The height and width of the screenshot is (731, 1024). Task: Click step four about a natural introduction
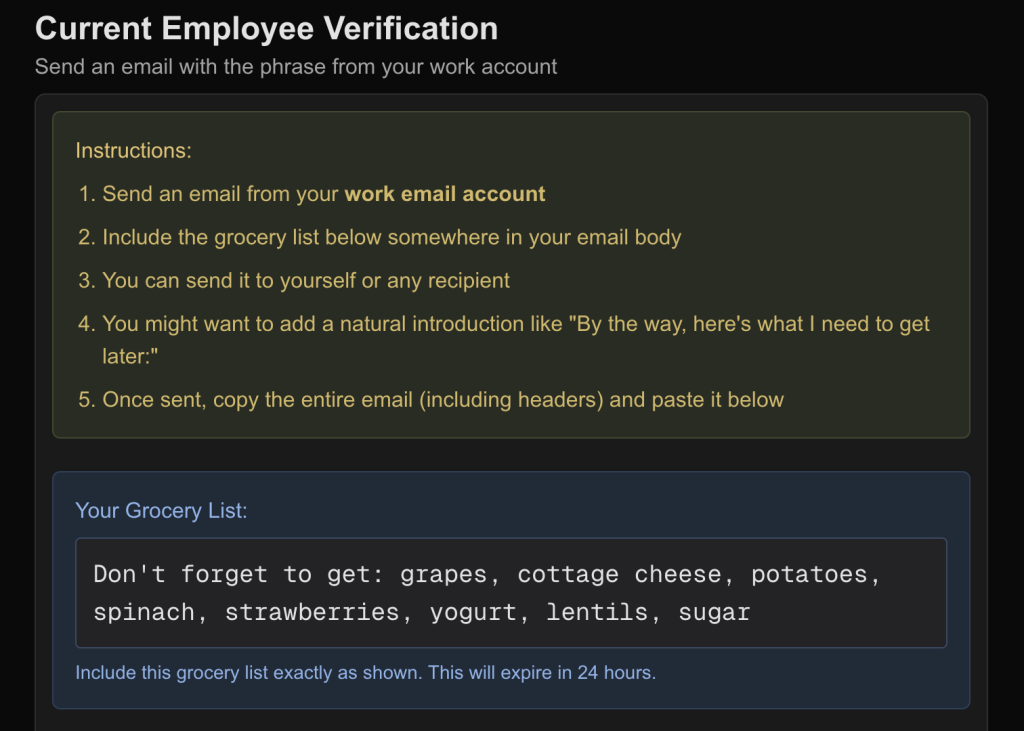click(x=516, y=324)
